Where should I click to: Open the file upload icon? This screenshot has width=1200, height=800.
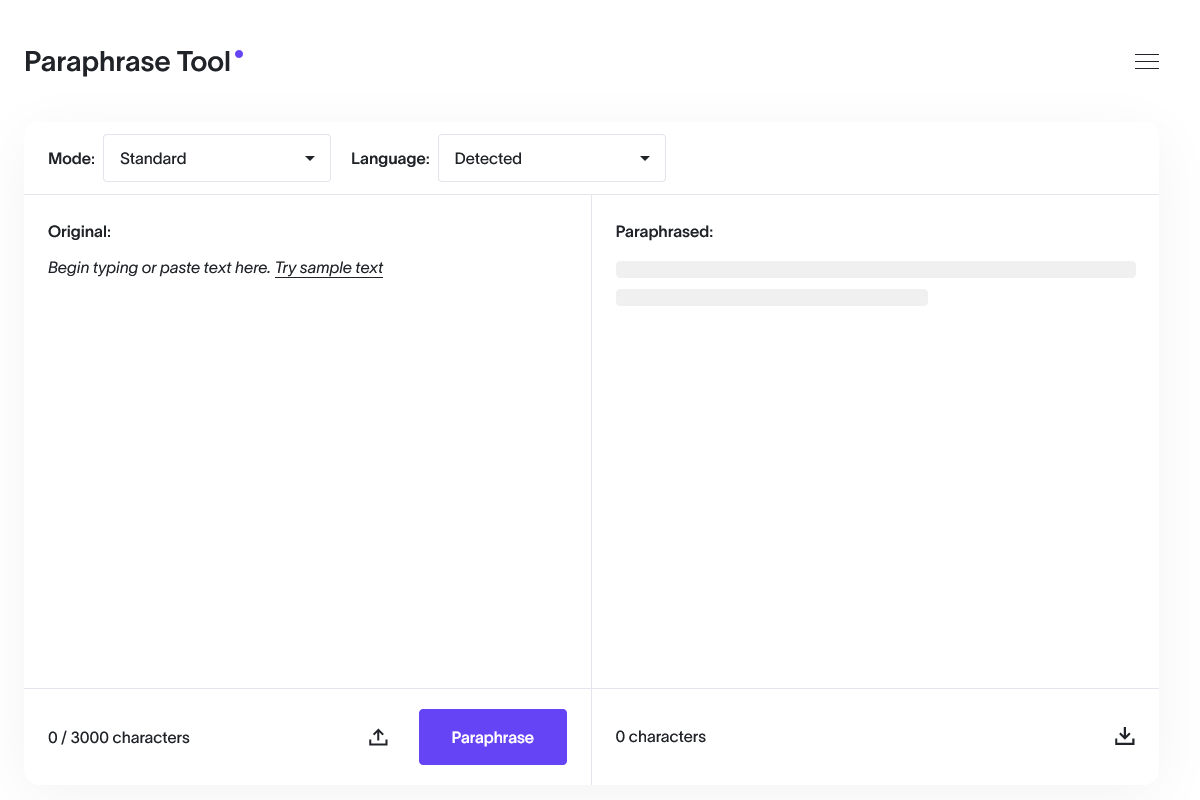tap(378, 736)
